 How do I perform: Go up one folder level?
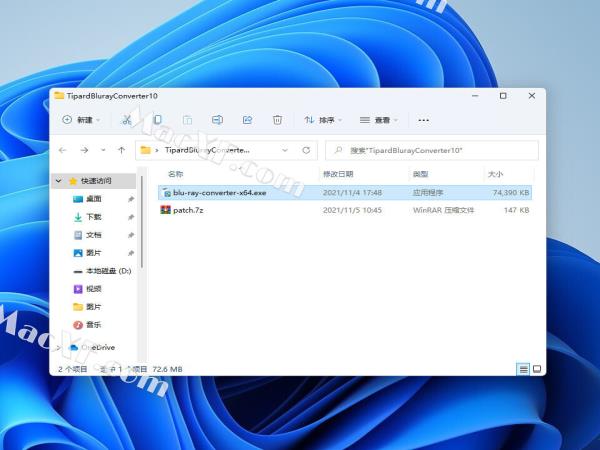(122, 150)
